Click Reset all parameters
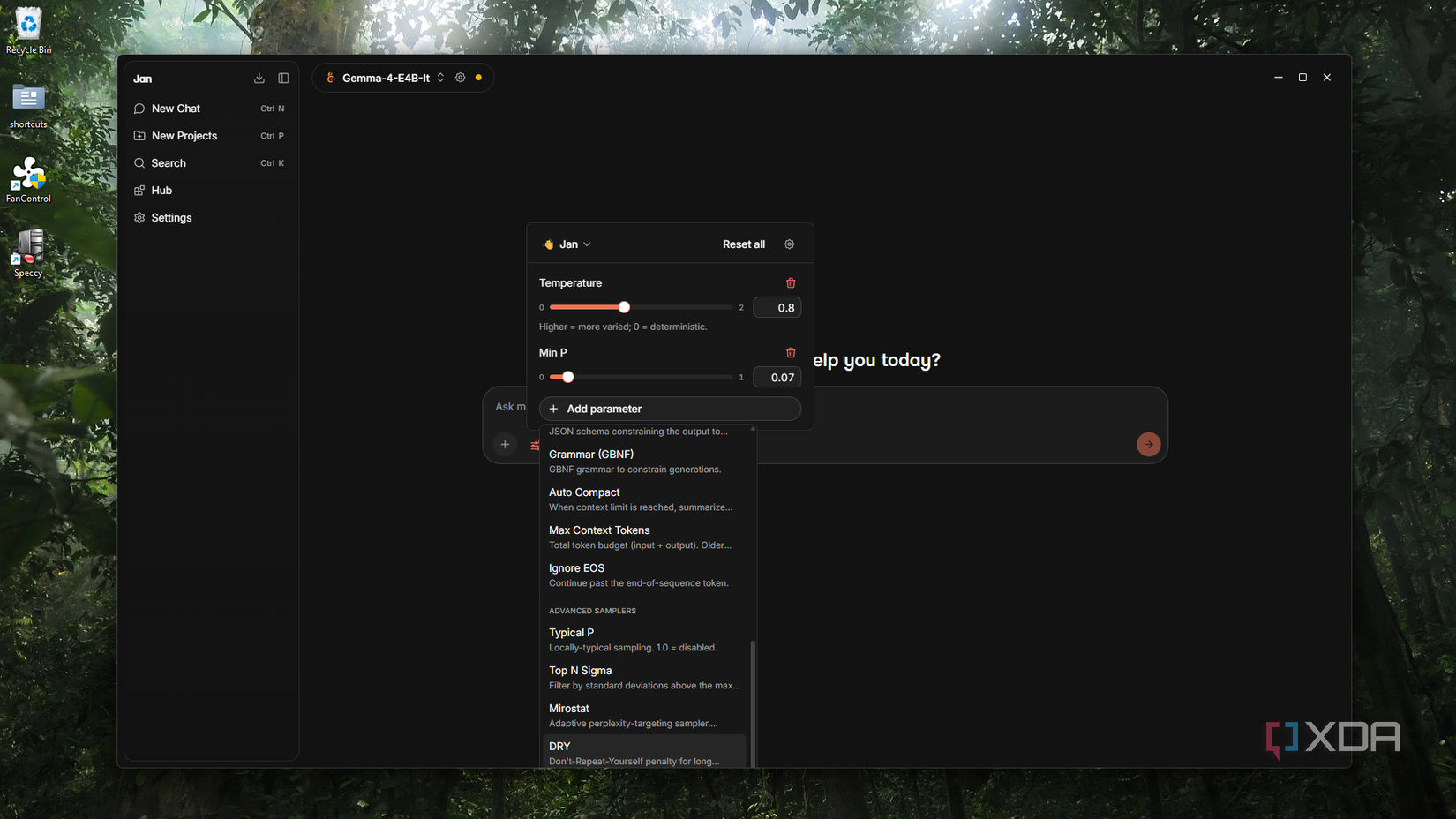Image resolution: width=1456 pixels, height=819 pixels. point(744,244)
